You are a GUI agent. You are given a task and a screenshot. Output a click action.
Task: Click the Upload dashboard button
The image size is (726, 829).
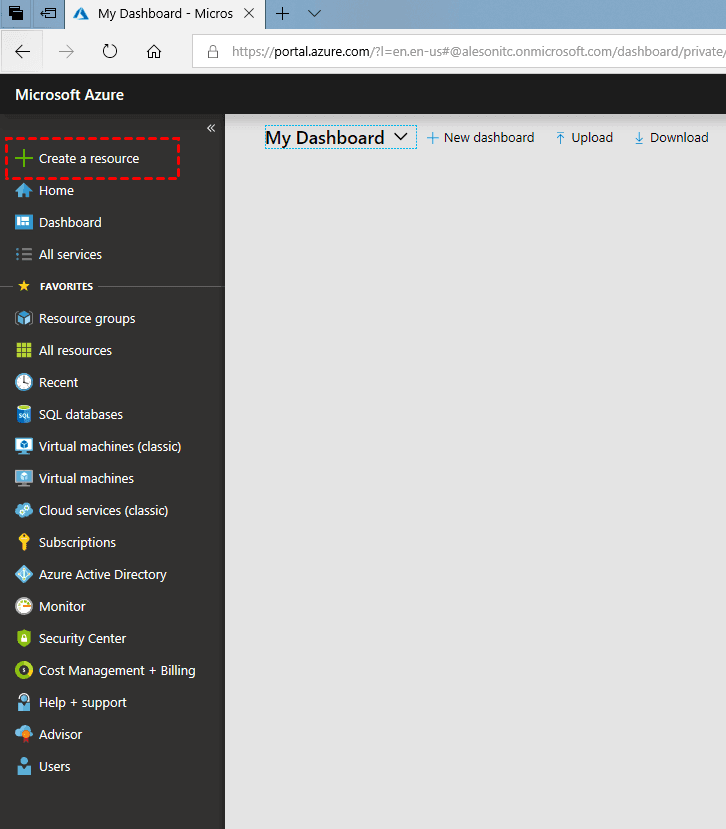tap(583, 138)
